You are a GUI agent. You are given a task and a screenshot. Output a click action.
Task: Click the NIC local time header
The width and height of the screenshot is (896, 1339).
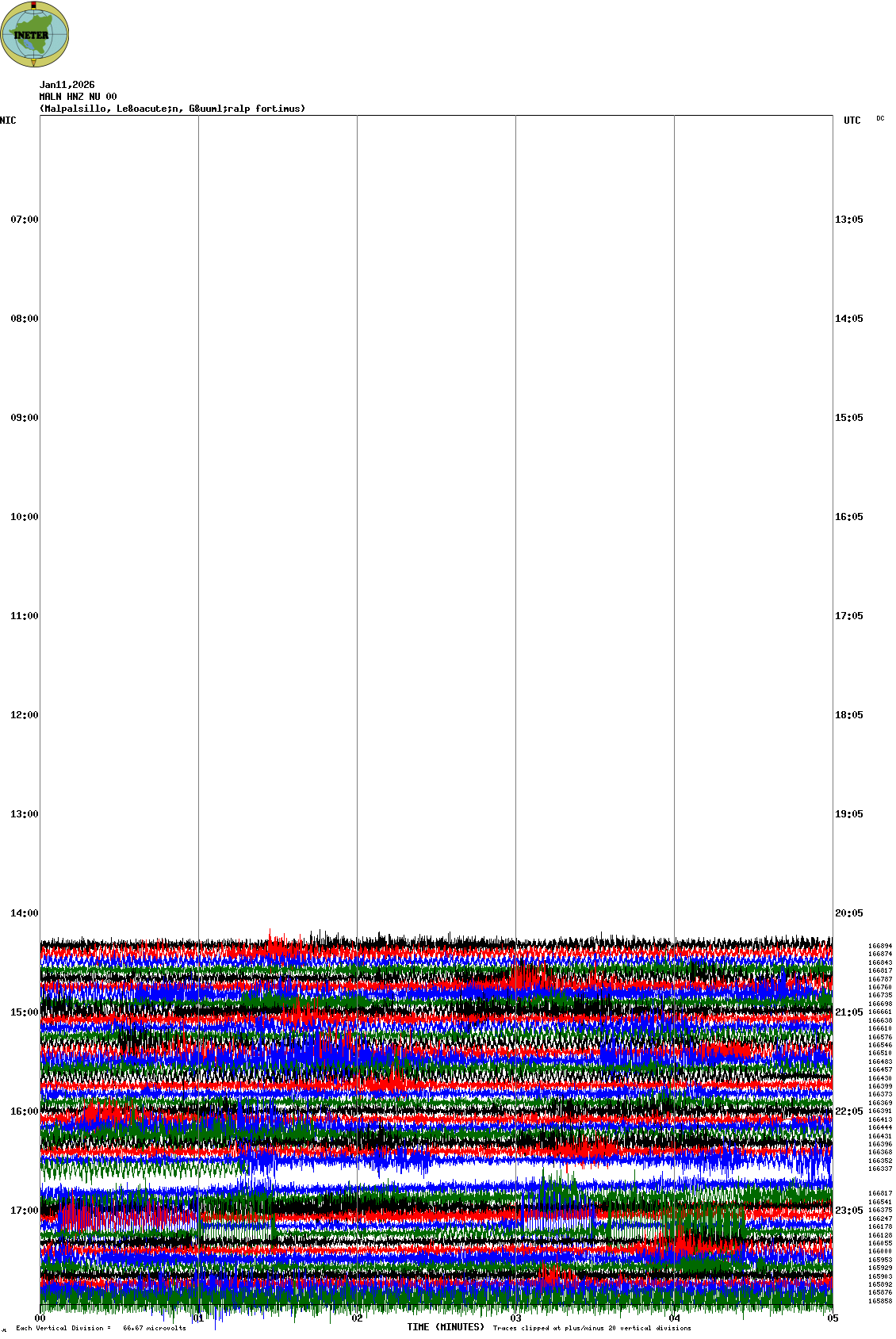[8, 121]
